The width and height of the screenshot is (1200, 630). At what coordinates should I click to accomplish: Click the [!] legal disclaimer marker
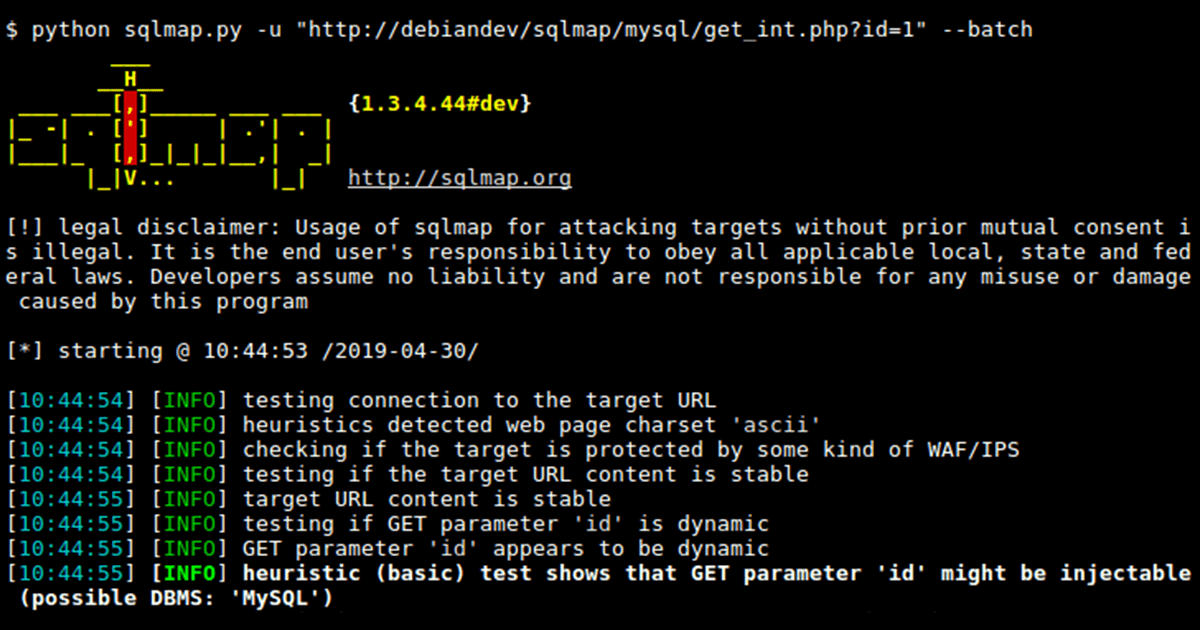click(x=19, y=227)
